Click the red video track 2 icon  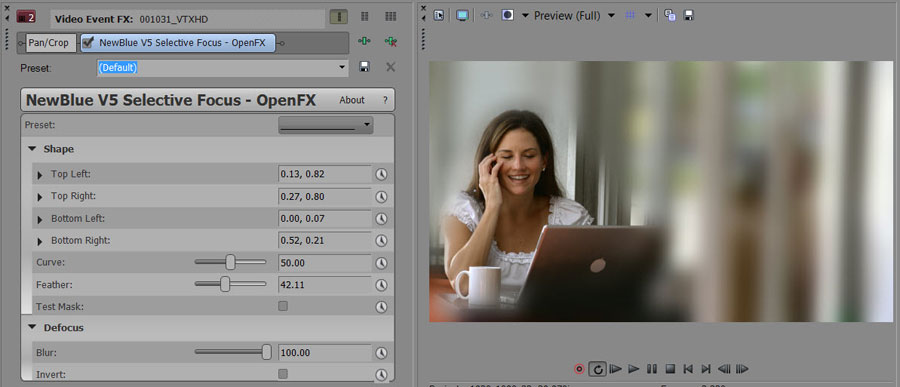(x=26, y=18)
